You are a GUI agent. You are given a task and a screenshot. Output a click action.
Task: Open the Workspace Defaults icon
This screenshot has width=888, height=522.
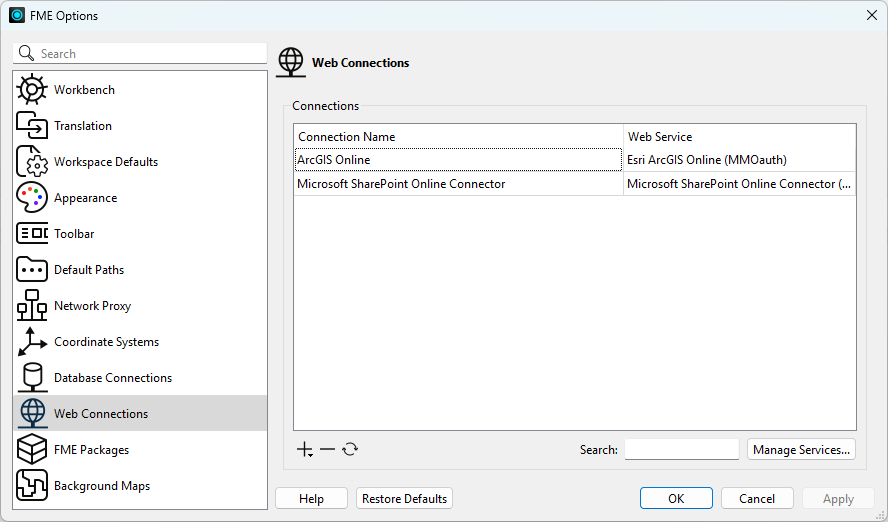32,161
